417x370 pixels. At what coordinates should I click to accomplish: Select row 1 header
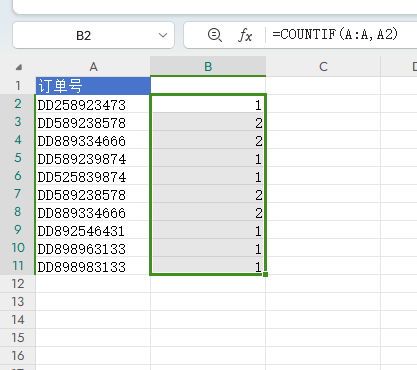tap(18, 86)
